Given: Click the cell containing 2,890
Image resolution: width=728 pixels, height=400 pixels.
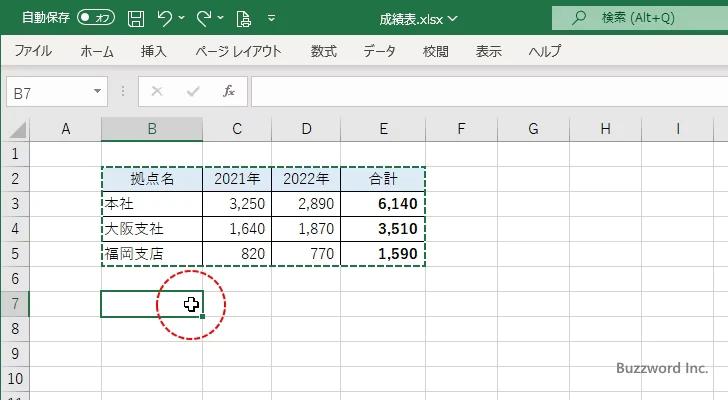Looking at the screenshot, I should 306,204.
